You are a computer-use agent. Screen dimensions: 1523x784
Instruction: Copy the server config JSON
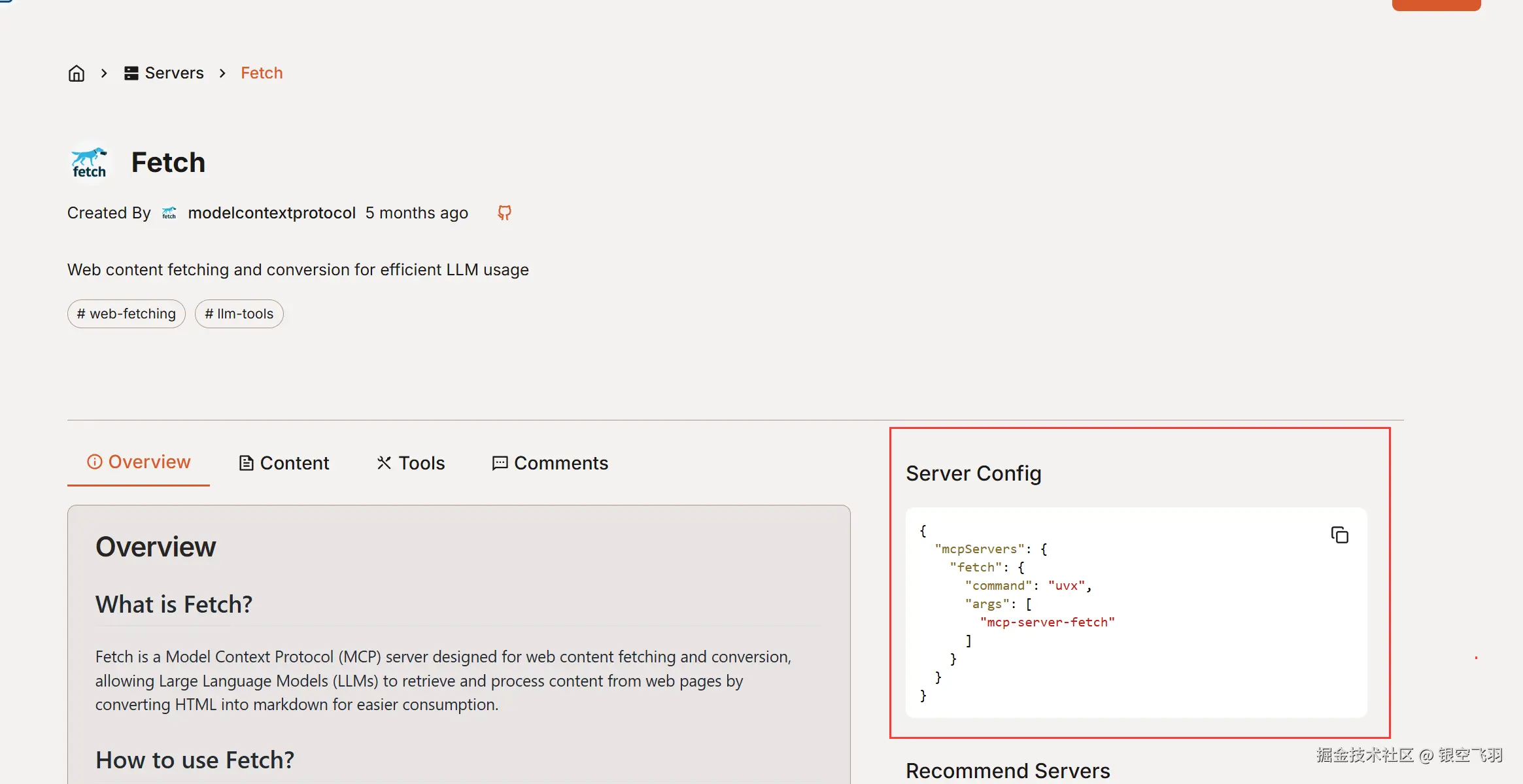tap(1339, 535)
